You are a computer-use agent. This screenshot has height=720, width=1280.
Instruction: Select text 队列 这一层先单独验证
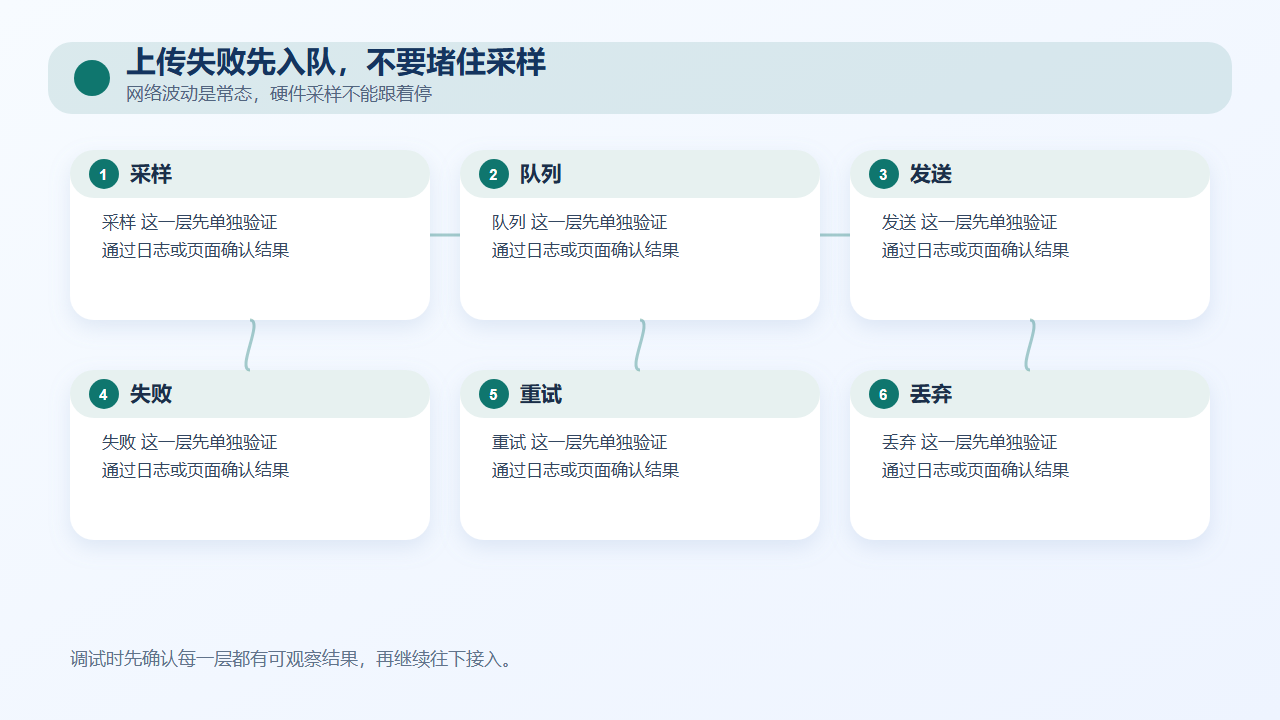pyautogui.click(x=580, y=222)
